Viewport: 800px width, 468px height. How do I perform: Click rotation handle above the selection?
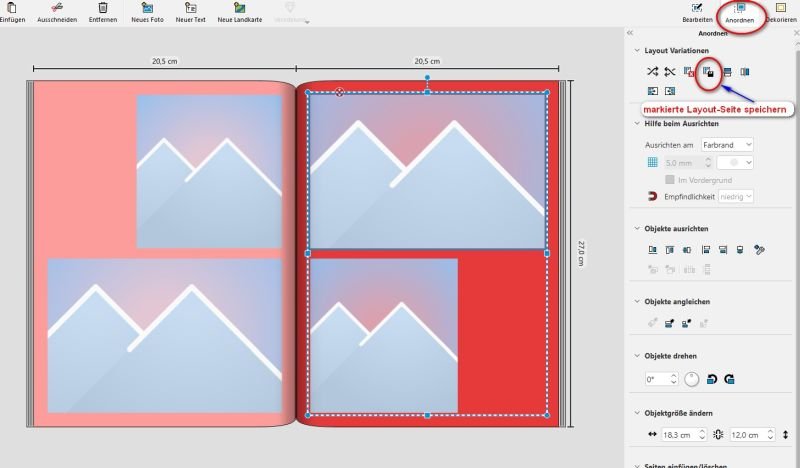427,78
